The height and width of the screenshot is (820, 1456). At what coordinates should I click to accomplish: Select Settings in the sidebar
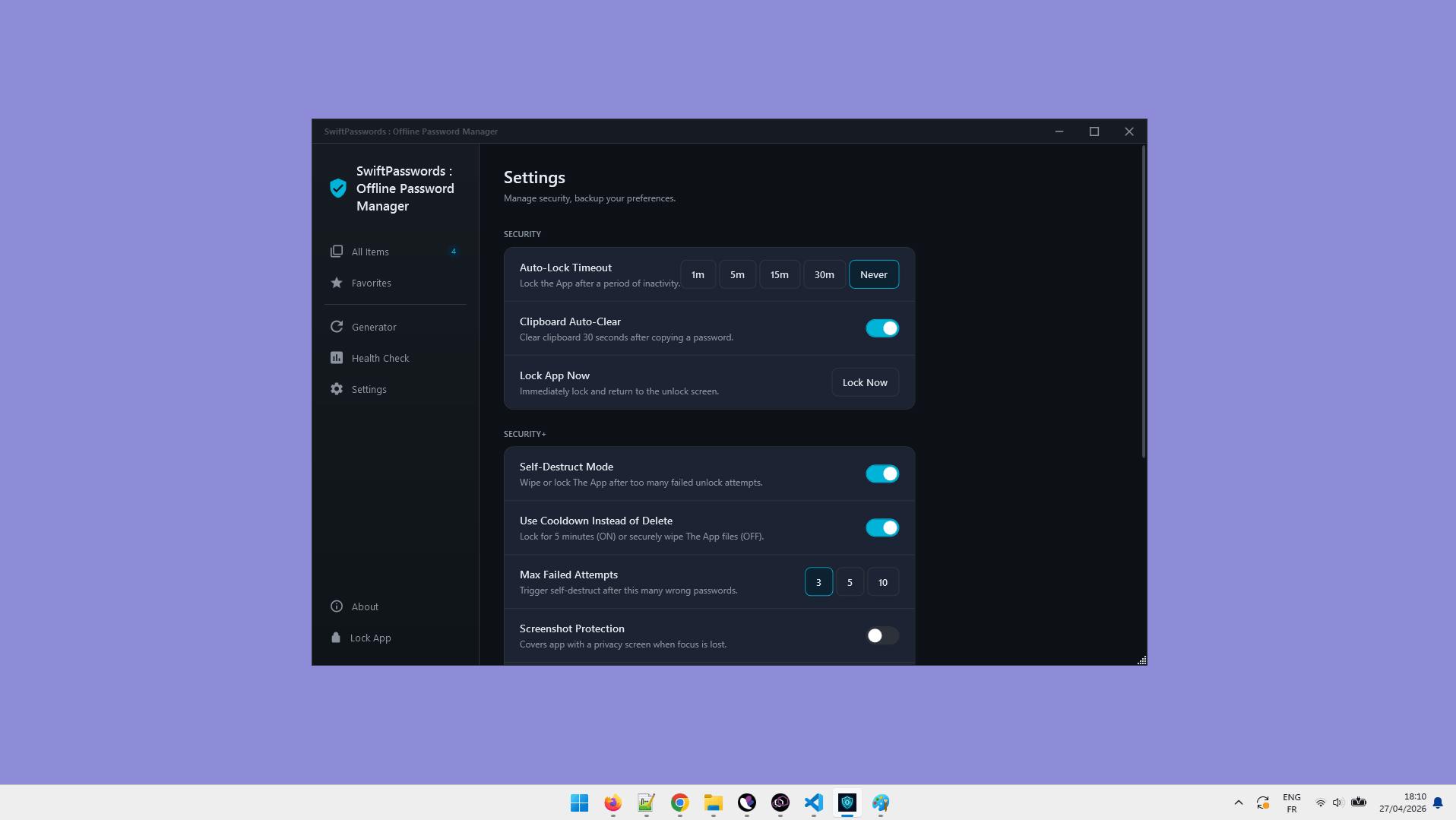395,389
